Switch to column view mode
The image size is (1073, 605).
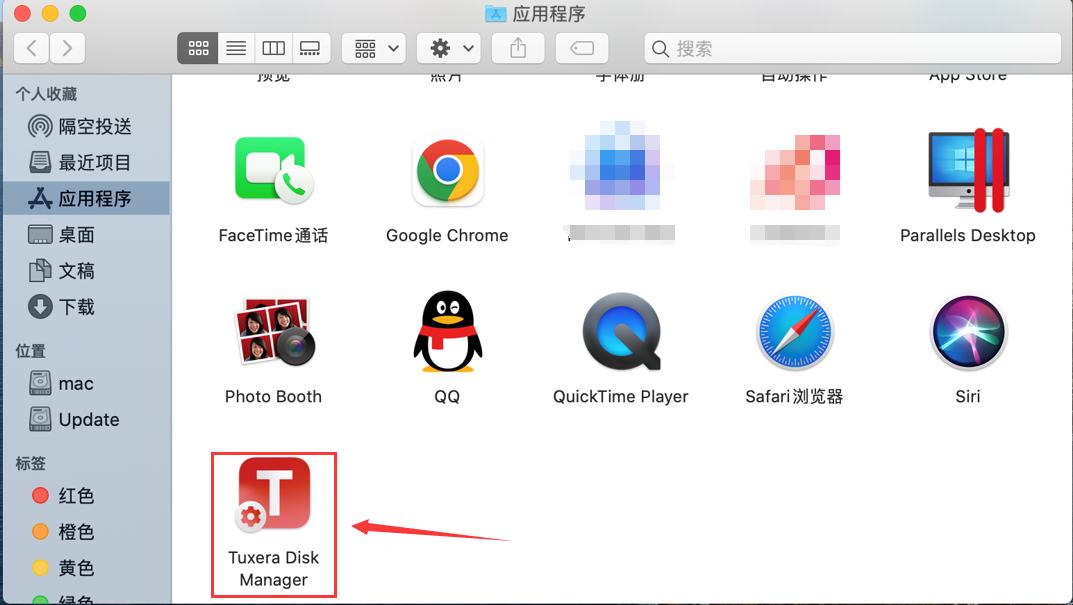[x=273, y=48]
